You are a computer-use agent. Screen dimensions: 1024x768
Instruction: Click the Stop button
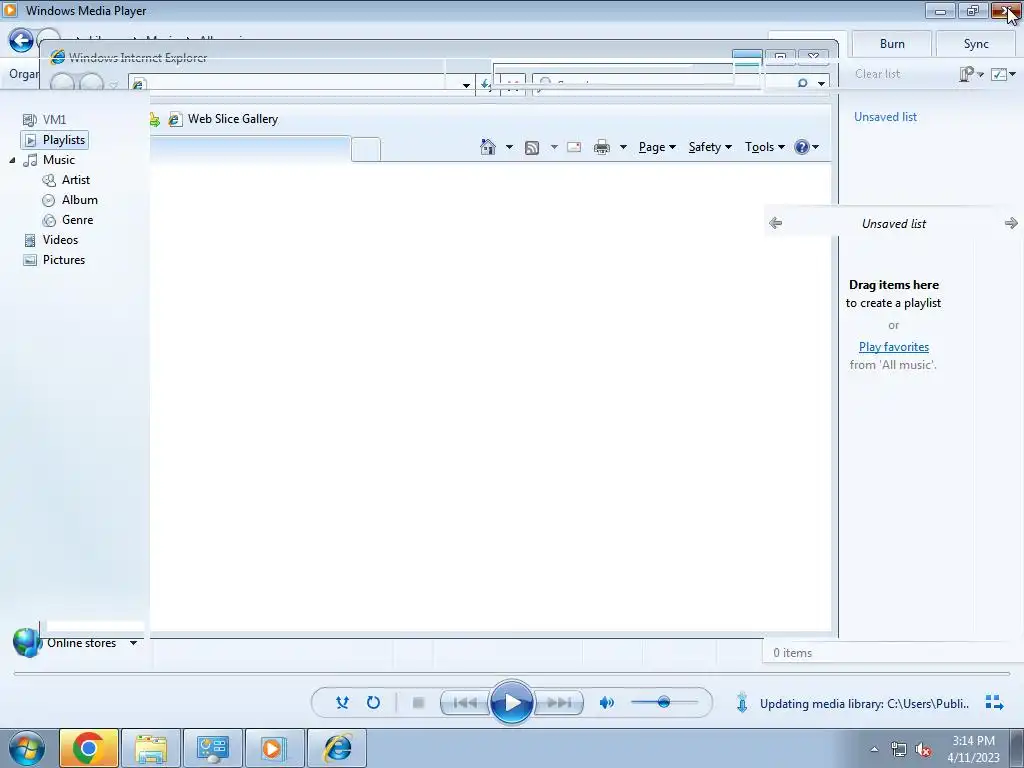pyautogui.click(x=419, y=703)
